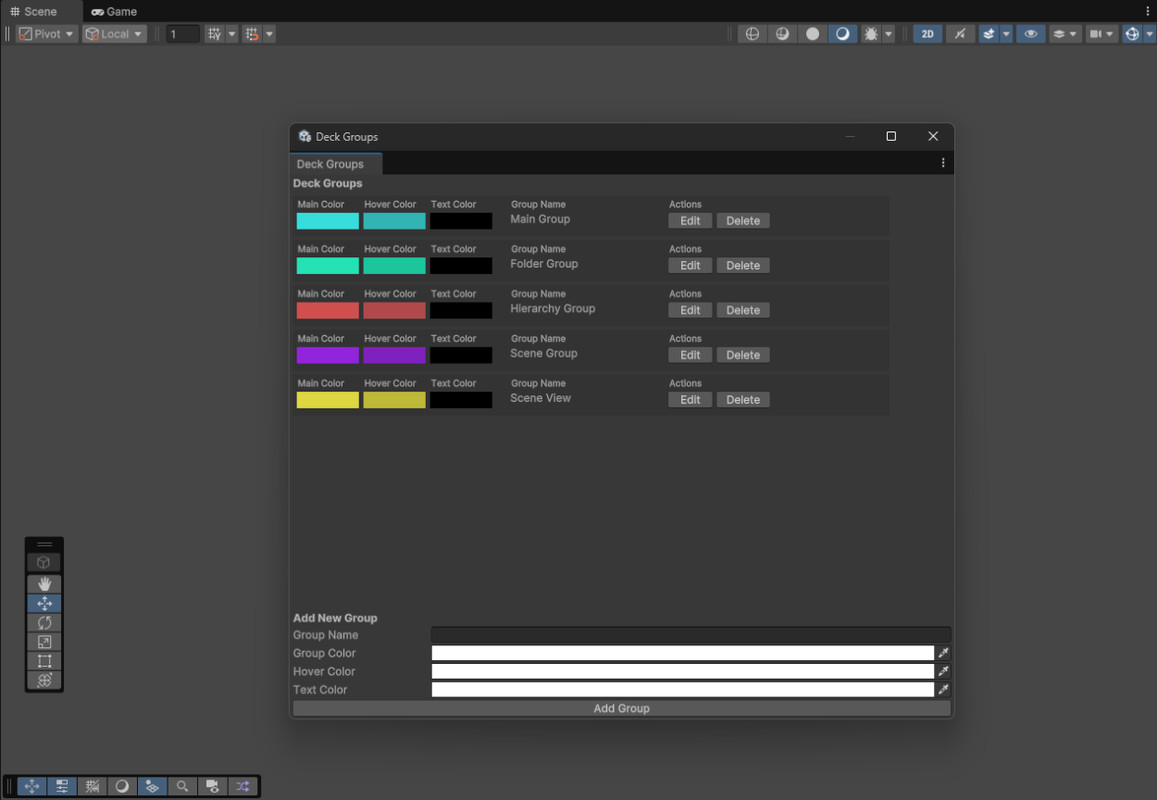This screenshot has width=1157, height=800.
Task: Switch to the Game tab
Action: coord(113,11)
